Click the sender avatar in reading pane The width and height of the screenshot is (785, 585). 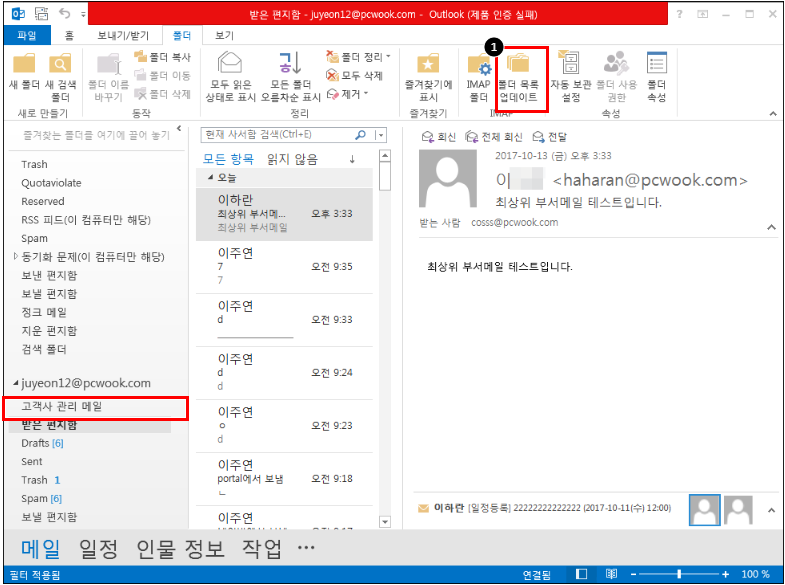point(448,179)
